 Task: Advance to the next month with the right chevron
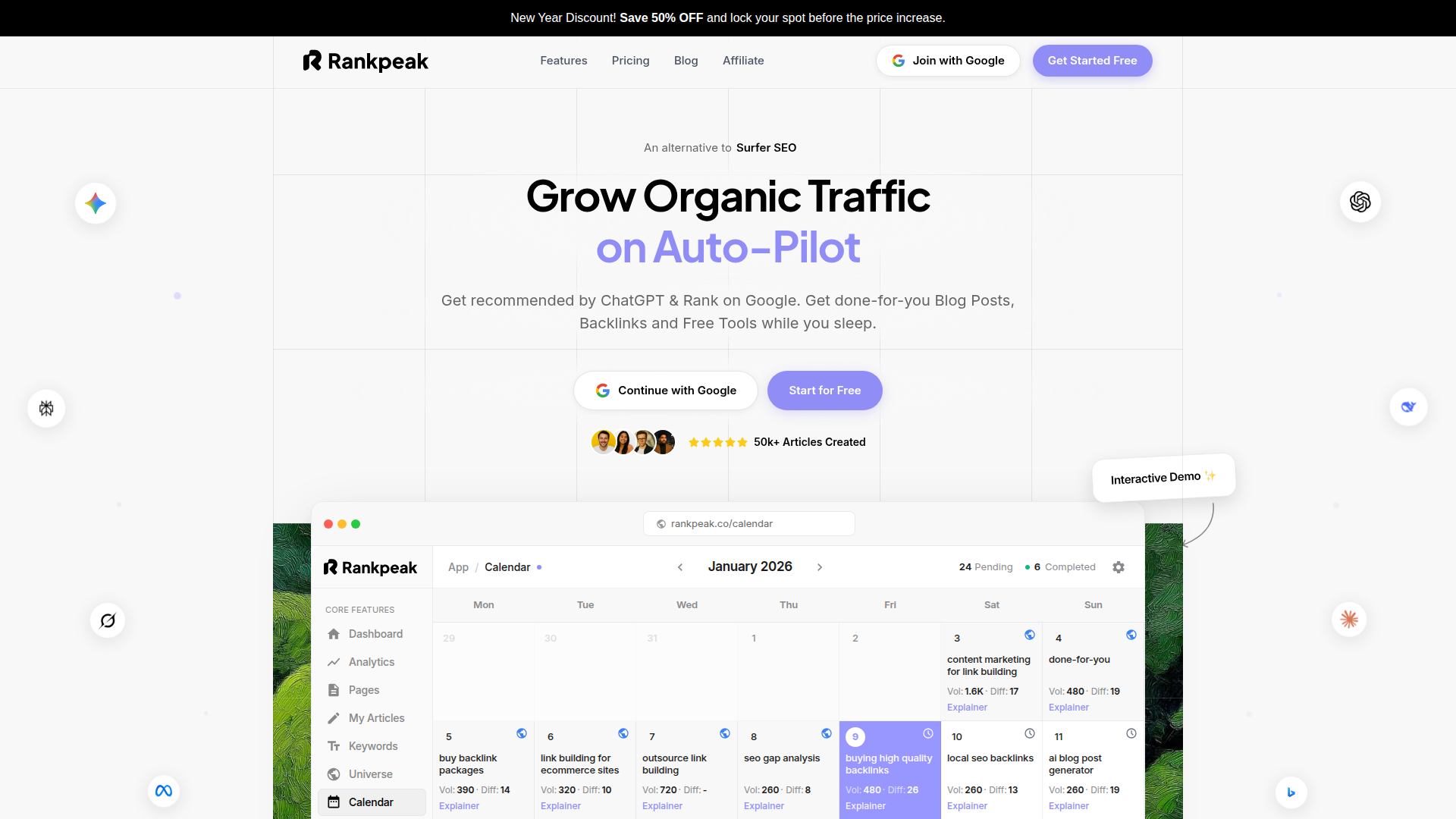point(821,566)
